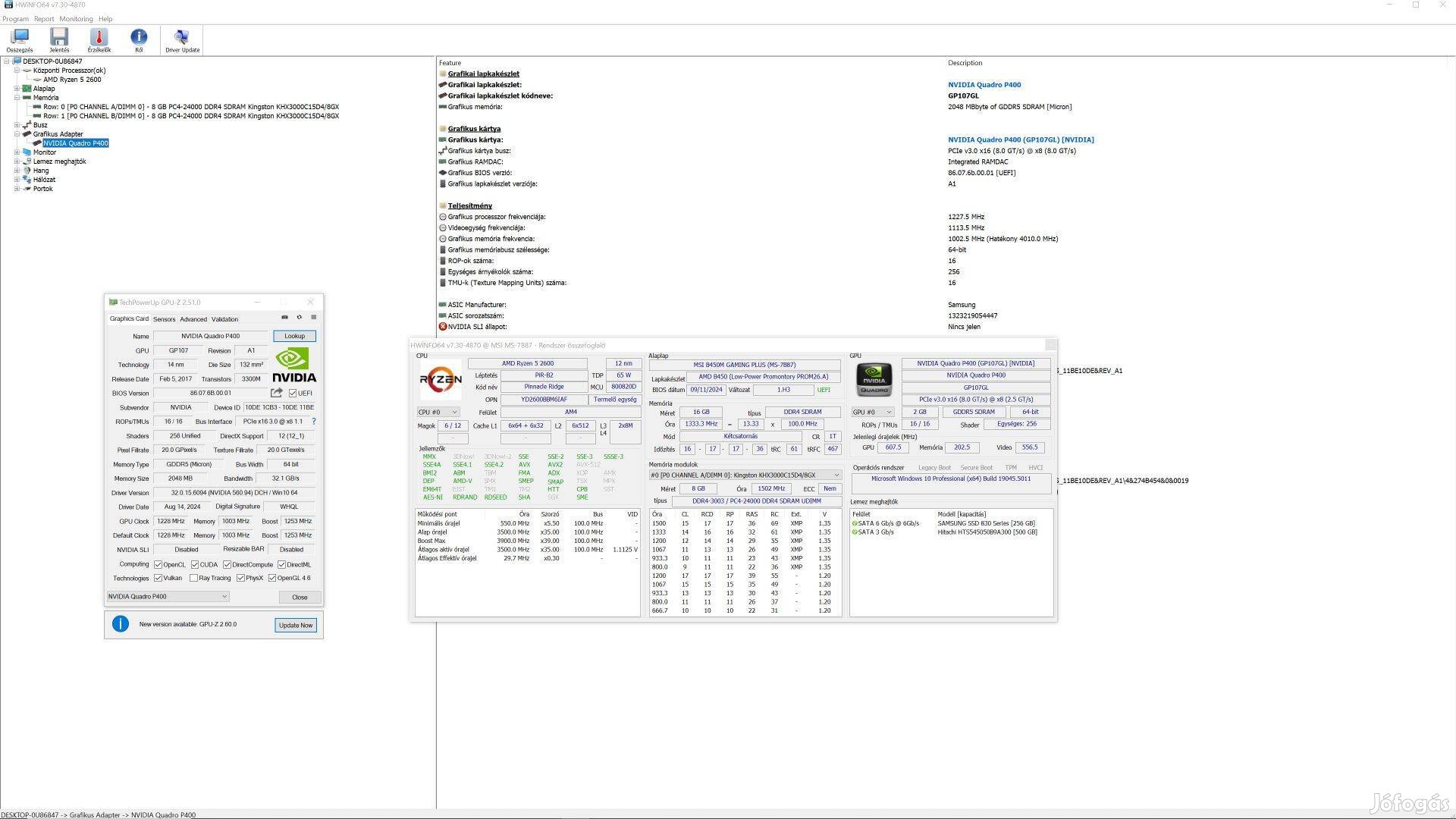Toggle the PhysX checkbox
1456x819 pixels.
pos(240,579)
